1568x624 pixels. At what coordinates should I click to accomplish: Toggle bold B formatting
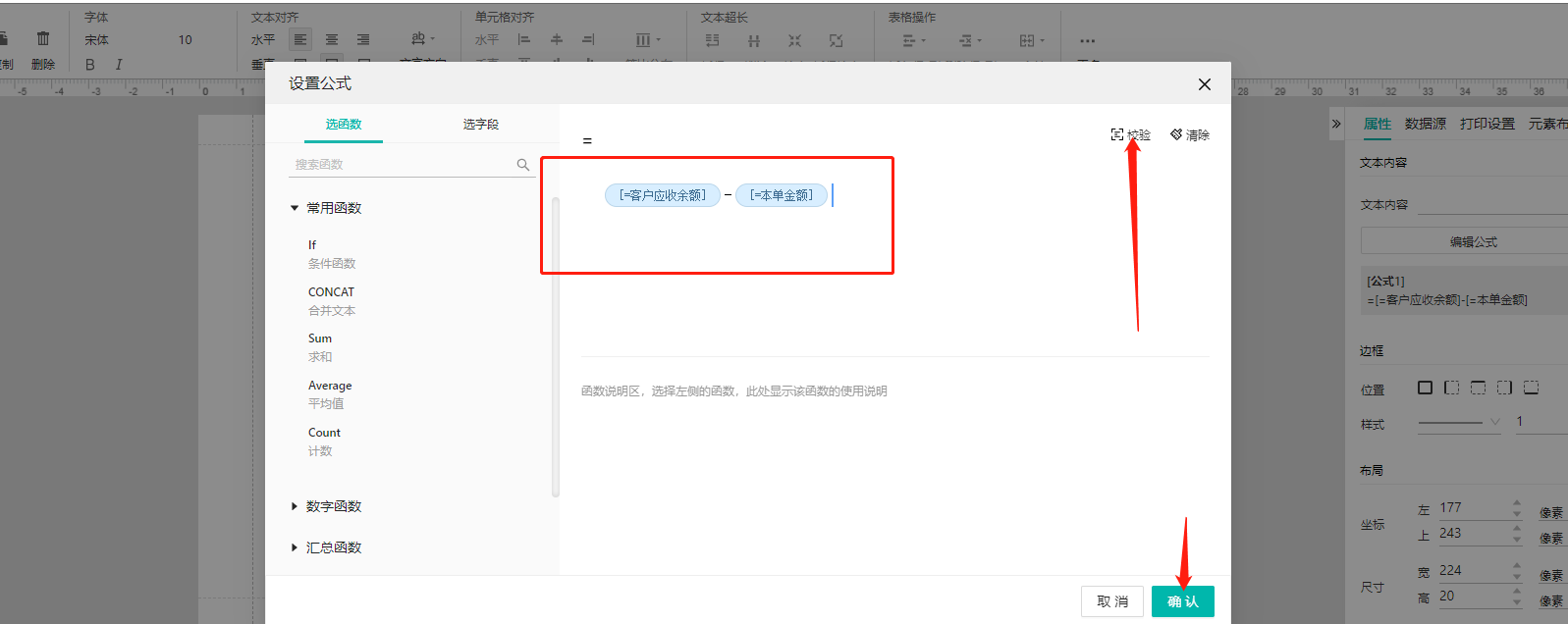(90, 65)
